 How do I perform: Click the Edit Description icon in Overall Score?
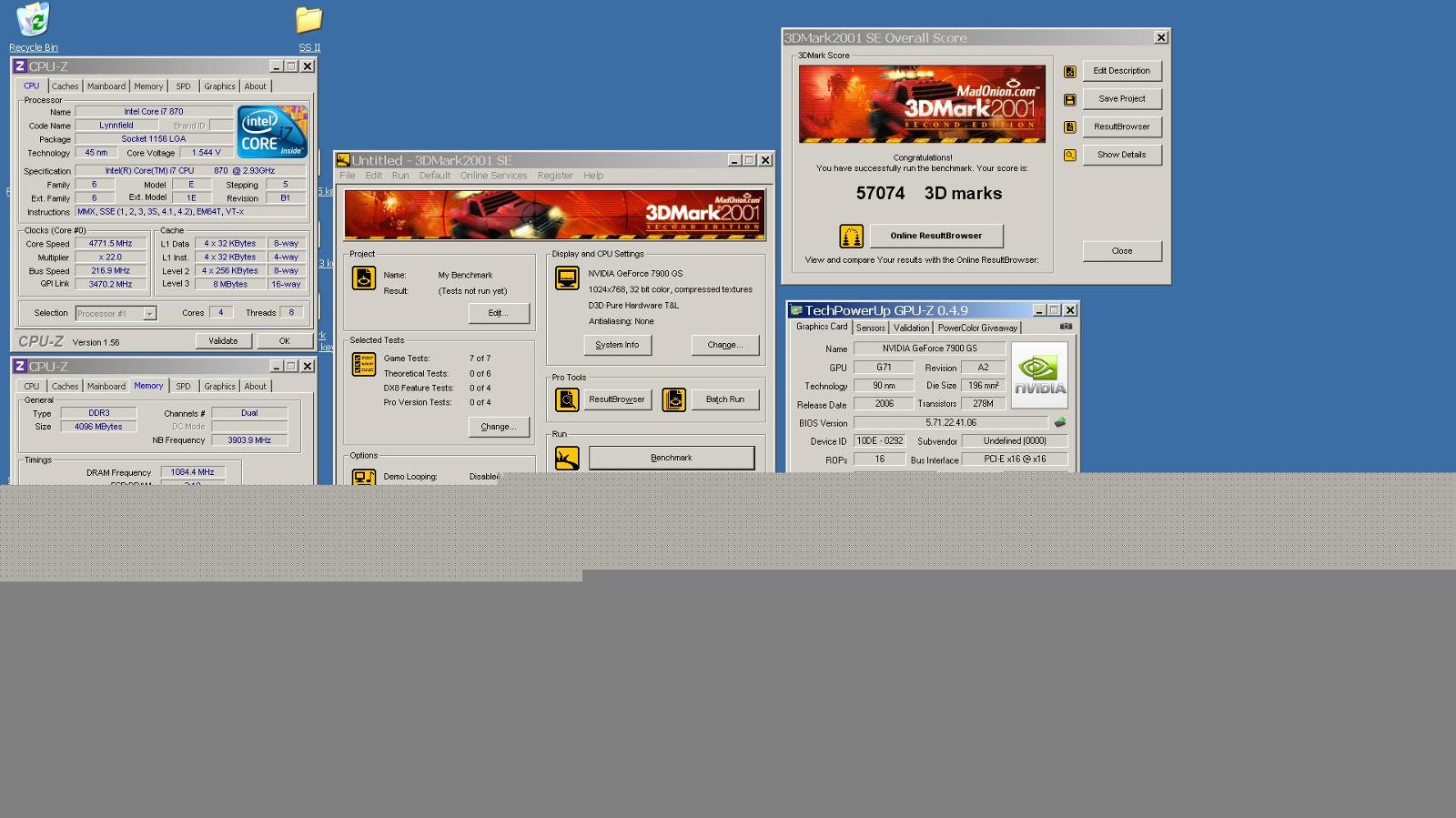[x=1070, y=71]
